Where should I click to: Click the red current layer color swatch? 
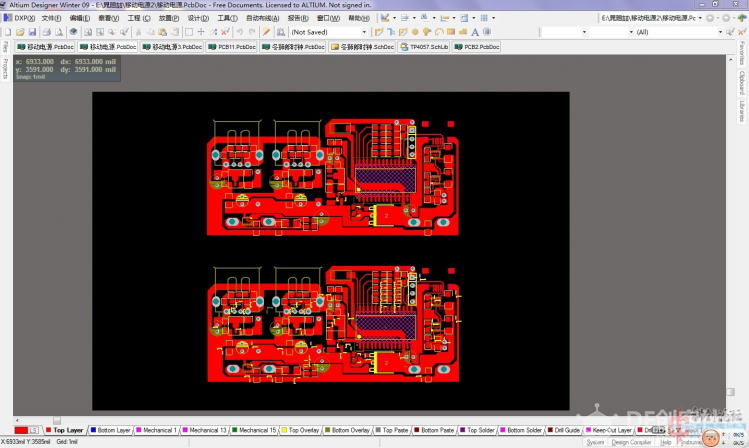(x=21, y=430)
